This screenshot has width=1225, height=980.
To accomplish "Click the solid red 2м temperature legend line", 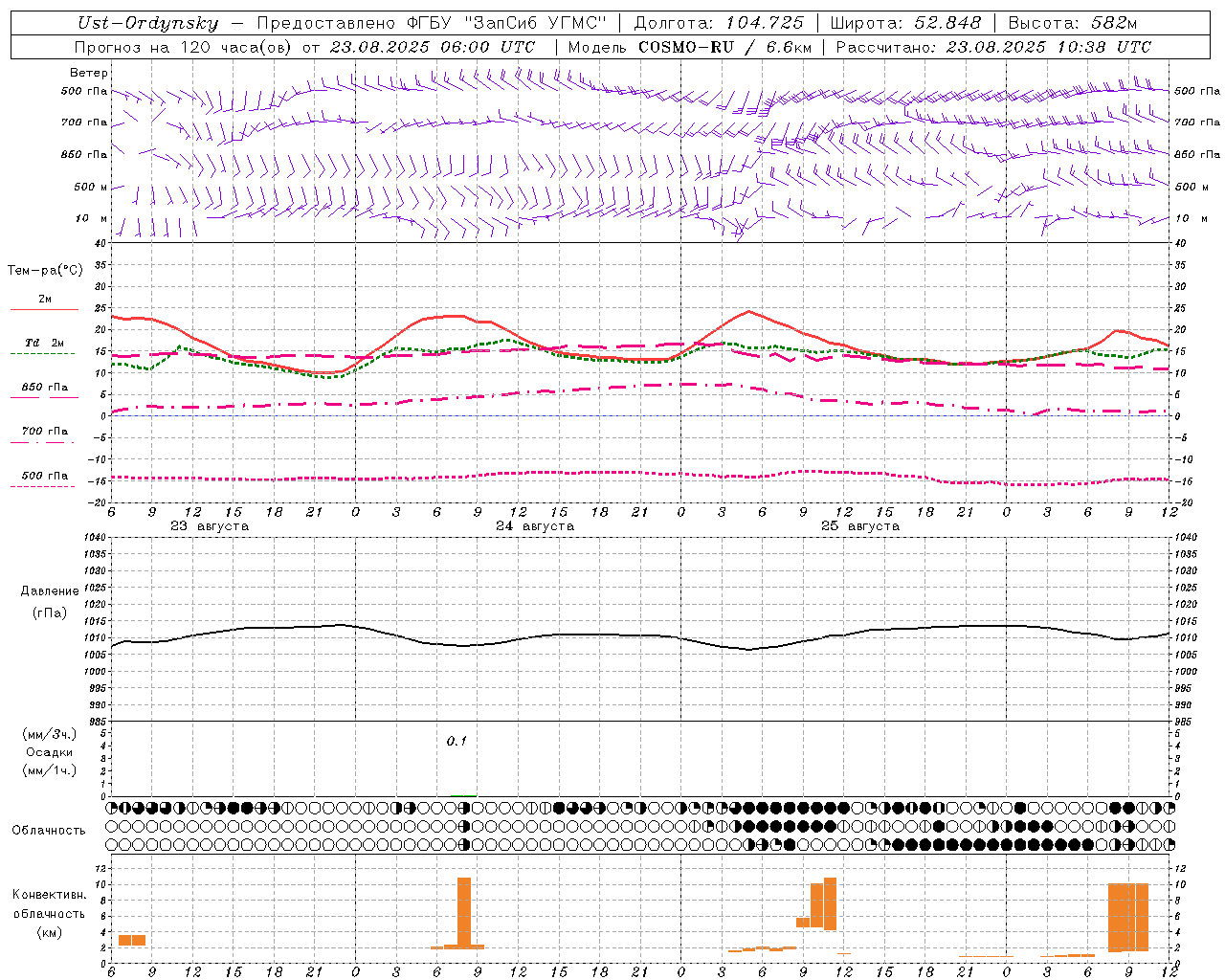I will point(44,309).
